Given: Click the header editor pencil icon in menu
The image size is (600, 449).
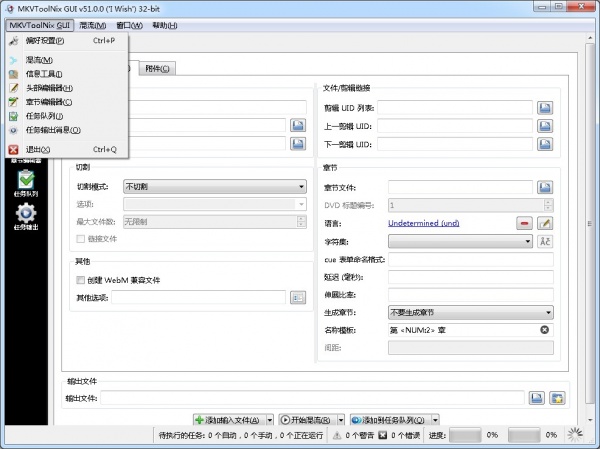Looking at the screenshot, I should click(14, 88).
